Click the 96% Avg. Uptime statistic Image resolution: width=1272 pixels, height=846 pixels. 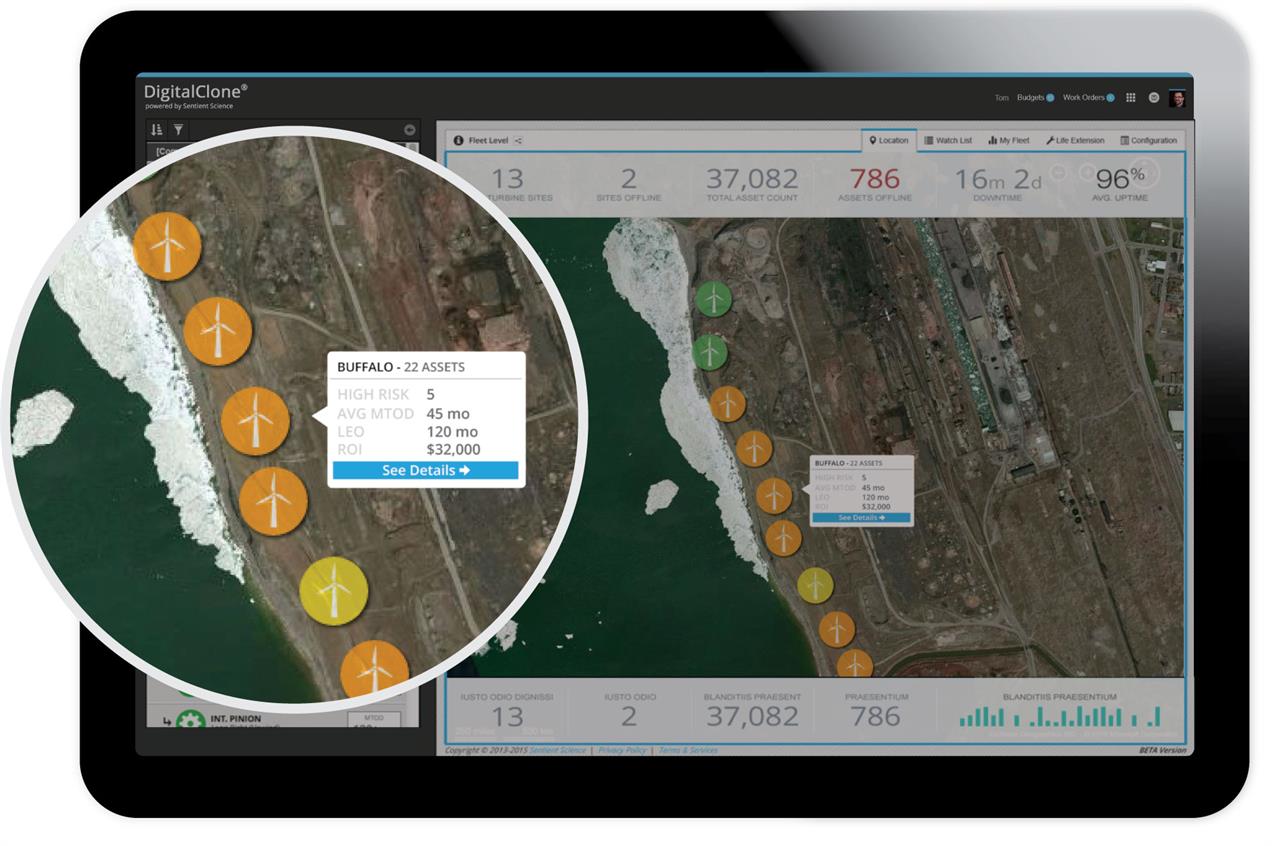[1119, 184]
